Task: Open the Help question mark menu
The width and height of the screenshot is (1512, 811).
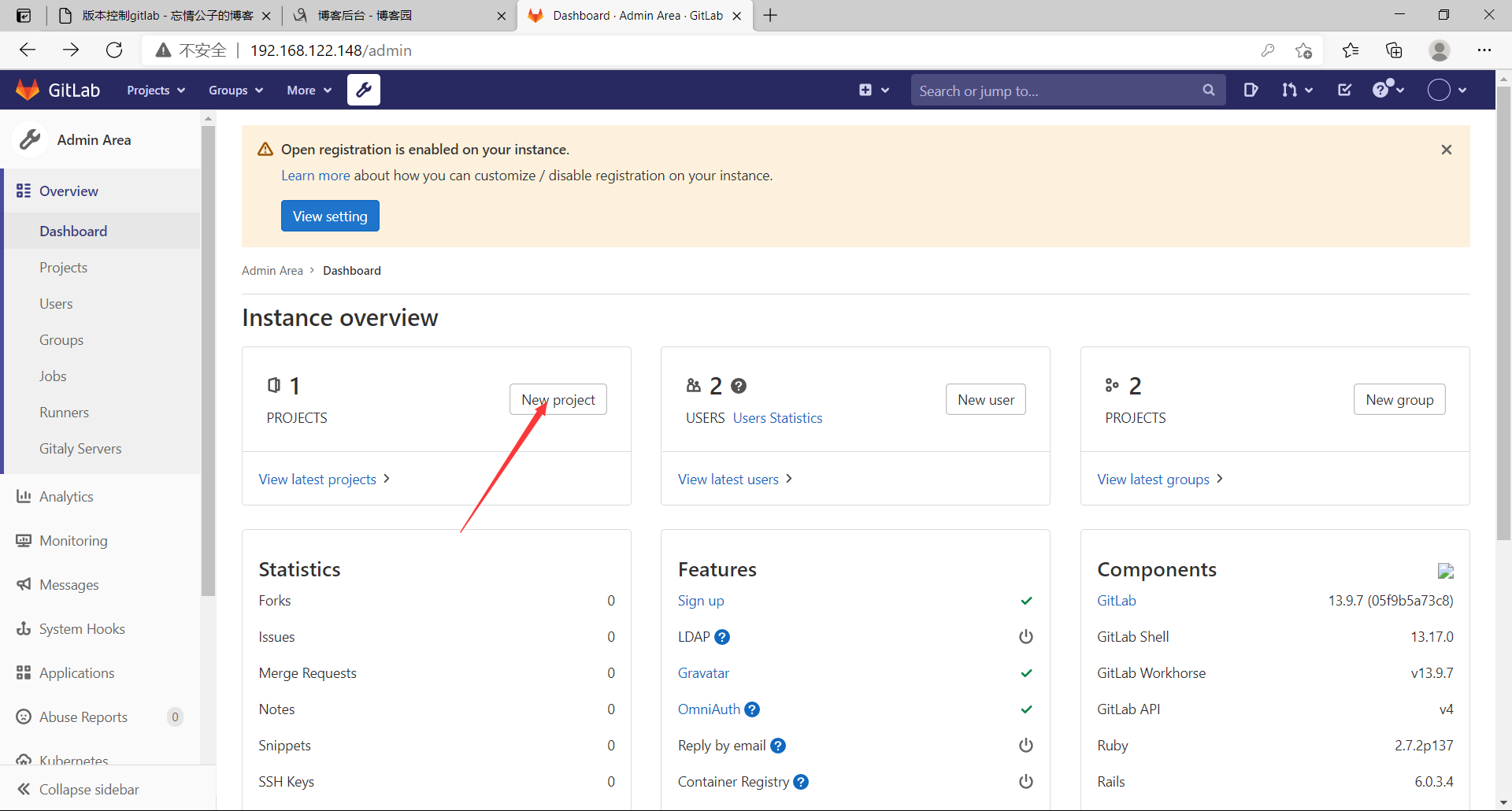Action: click(x=1382, y=89)
